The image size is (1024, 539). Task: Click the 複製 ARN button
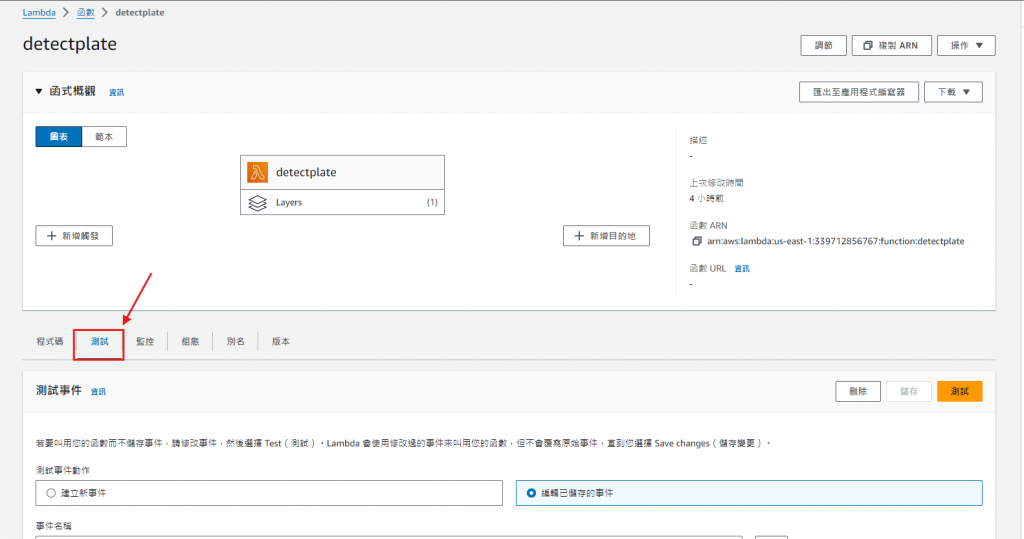[x=891, y=46]
